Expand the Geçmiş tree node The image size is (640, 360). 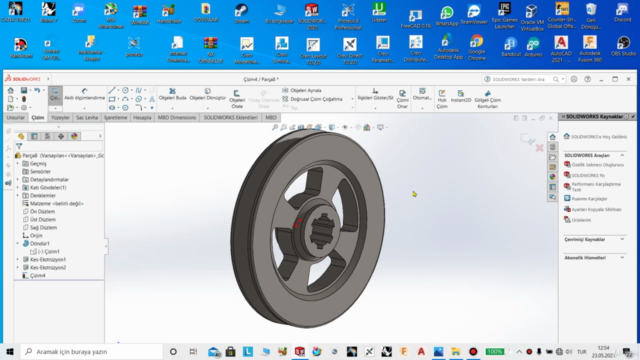pos(18,164)
